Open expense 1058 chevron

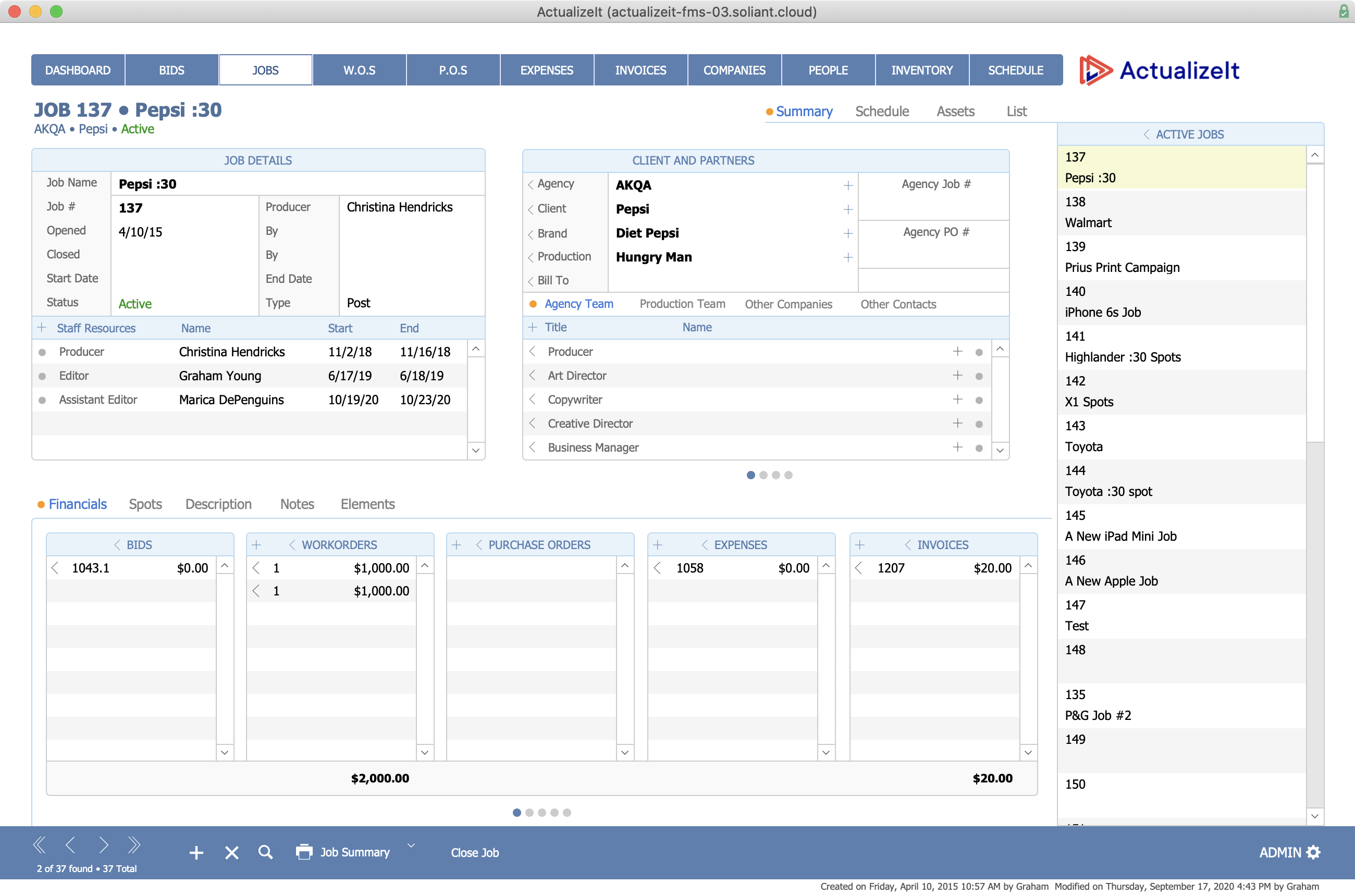pyautogui.click(x=658, y=567)
